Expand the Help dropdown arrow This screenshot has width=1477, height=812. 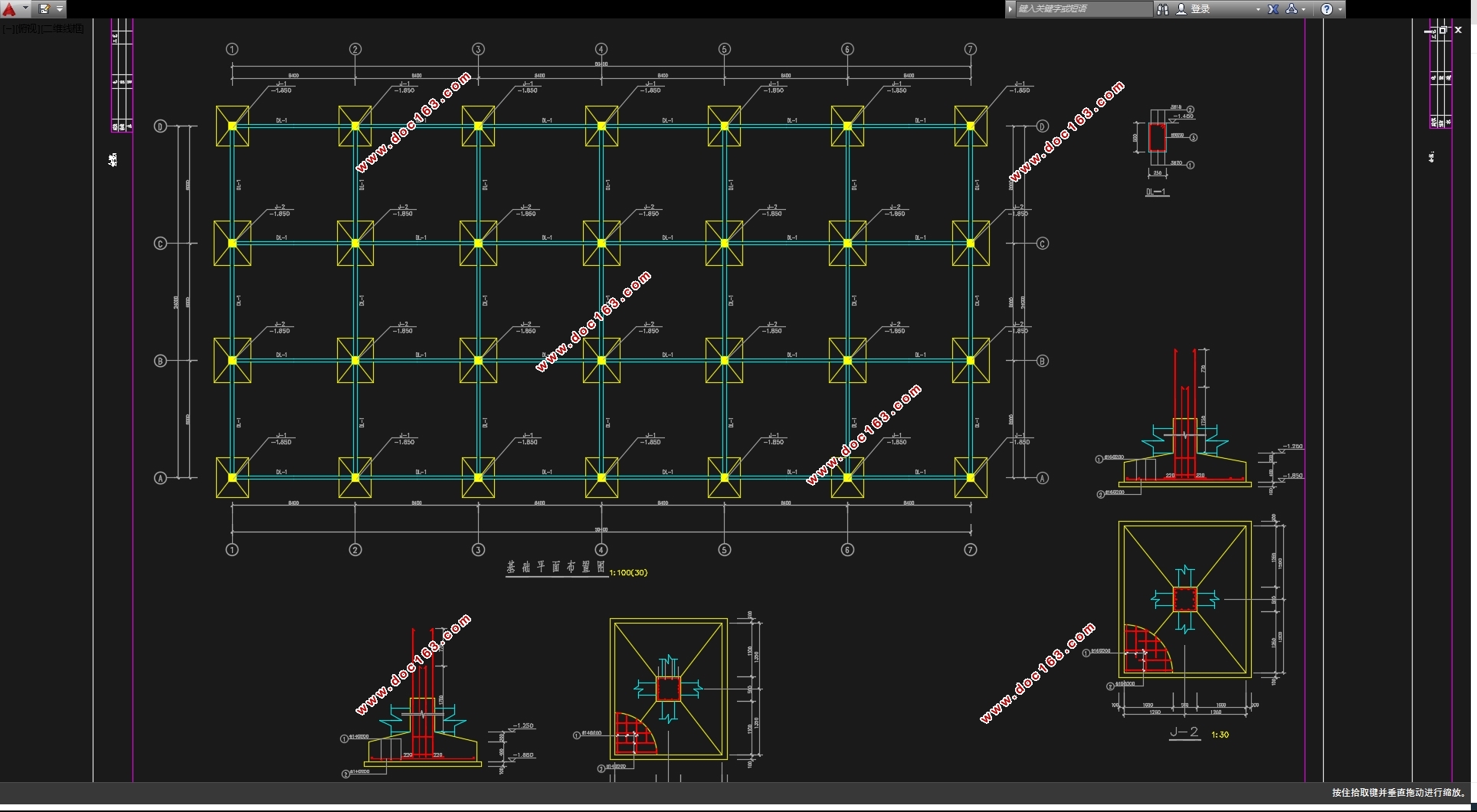1340,9
